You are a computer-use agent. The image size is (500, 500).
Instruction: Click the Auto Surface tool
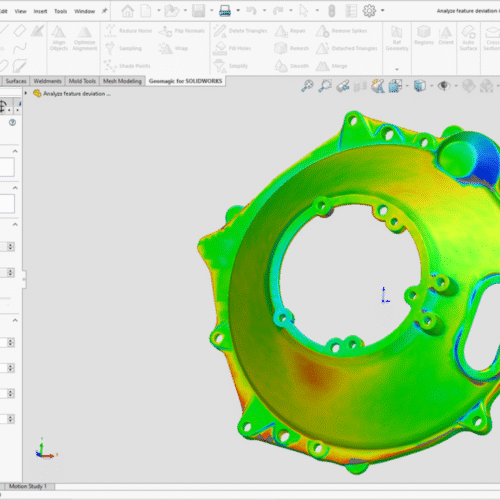tap(468, 38)
